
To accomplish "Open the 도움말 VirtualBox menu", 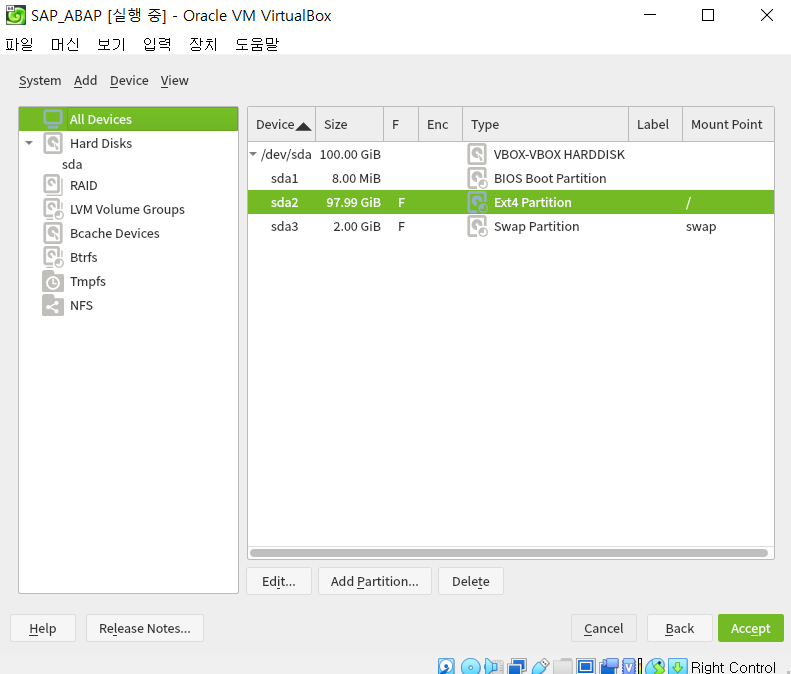I will tap(257, 44).
